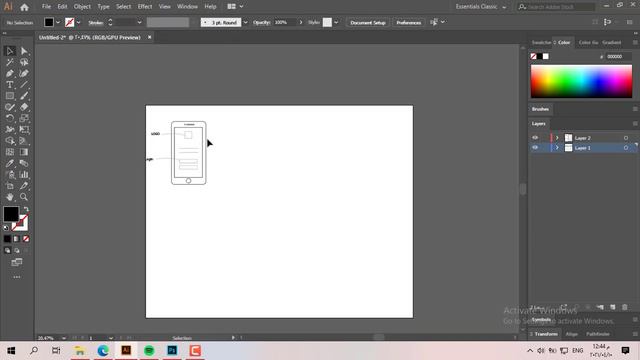
Task: Open stroke color dropdown in control bar
Action: click(78, 22)
